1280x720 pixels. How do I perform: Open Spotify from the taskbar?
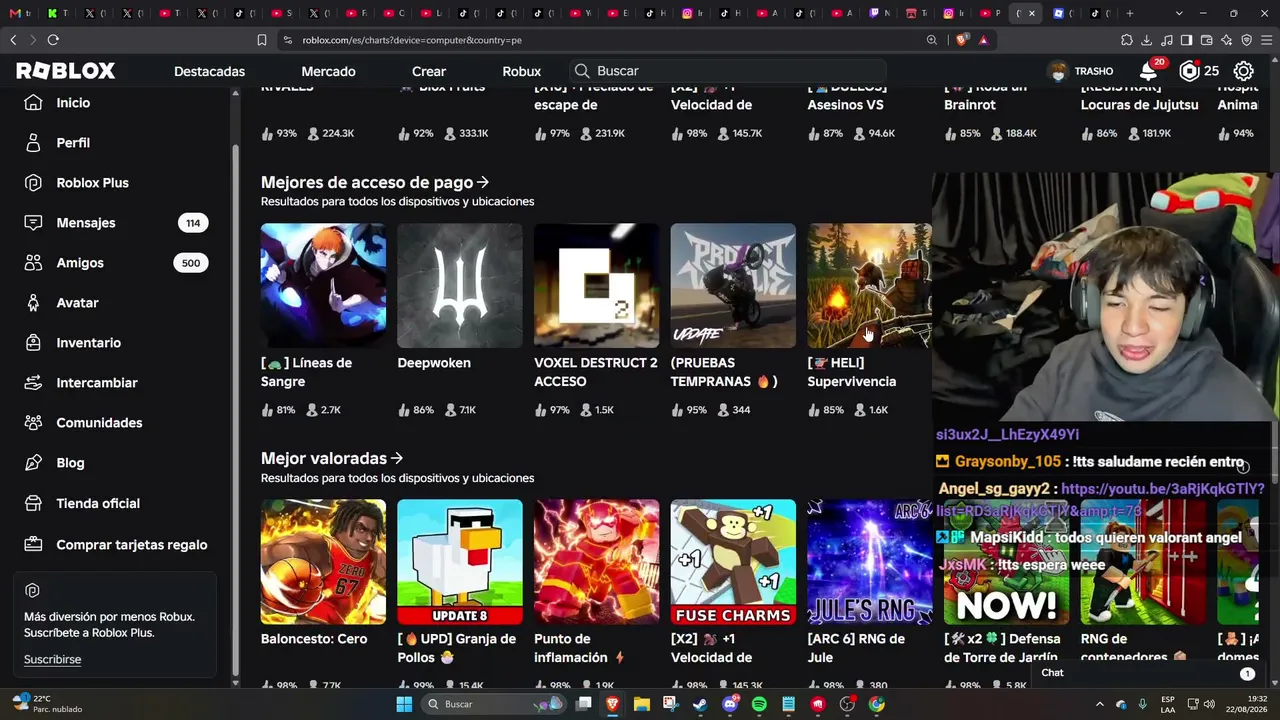click(759, 704)
